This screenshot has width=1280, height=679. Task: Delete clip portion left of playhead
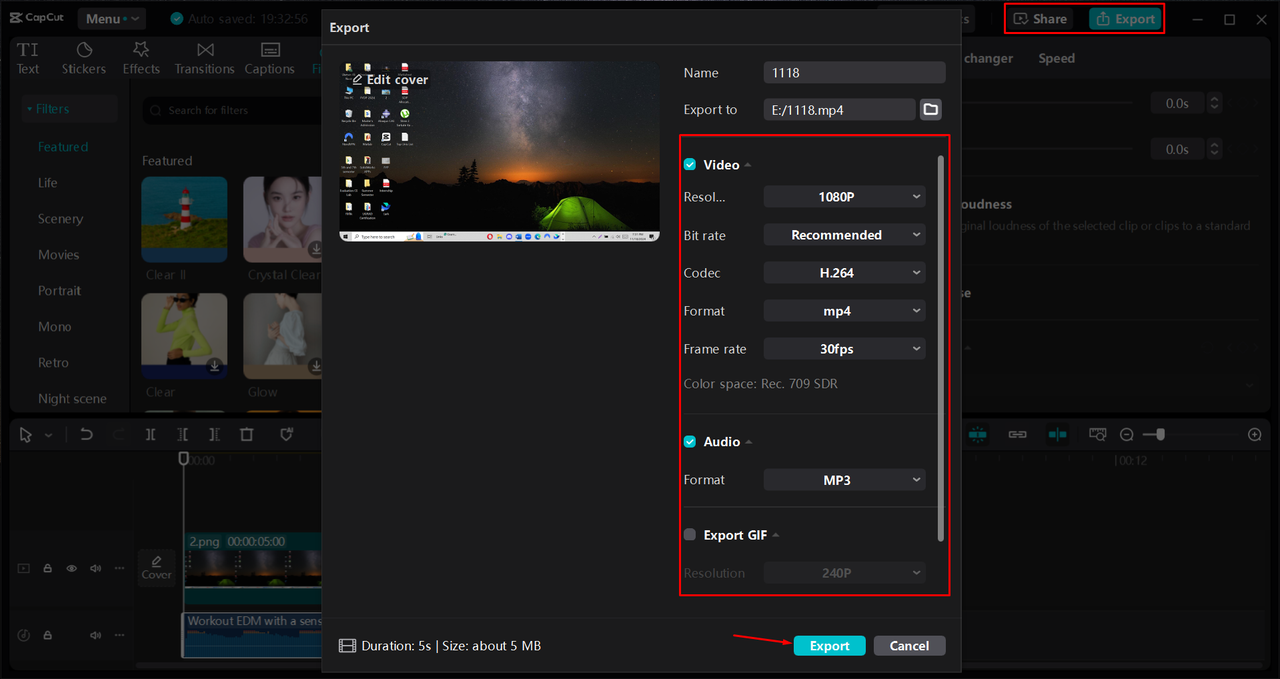(x=182, y=435)
